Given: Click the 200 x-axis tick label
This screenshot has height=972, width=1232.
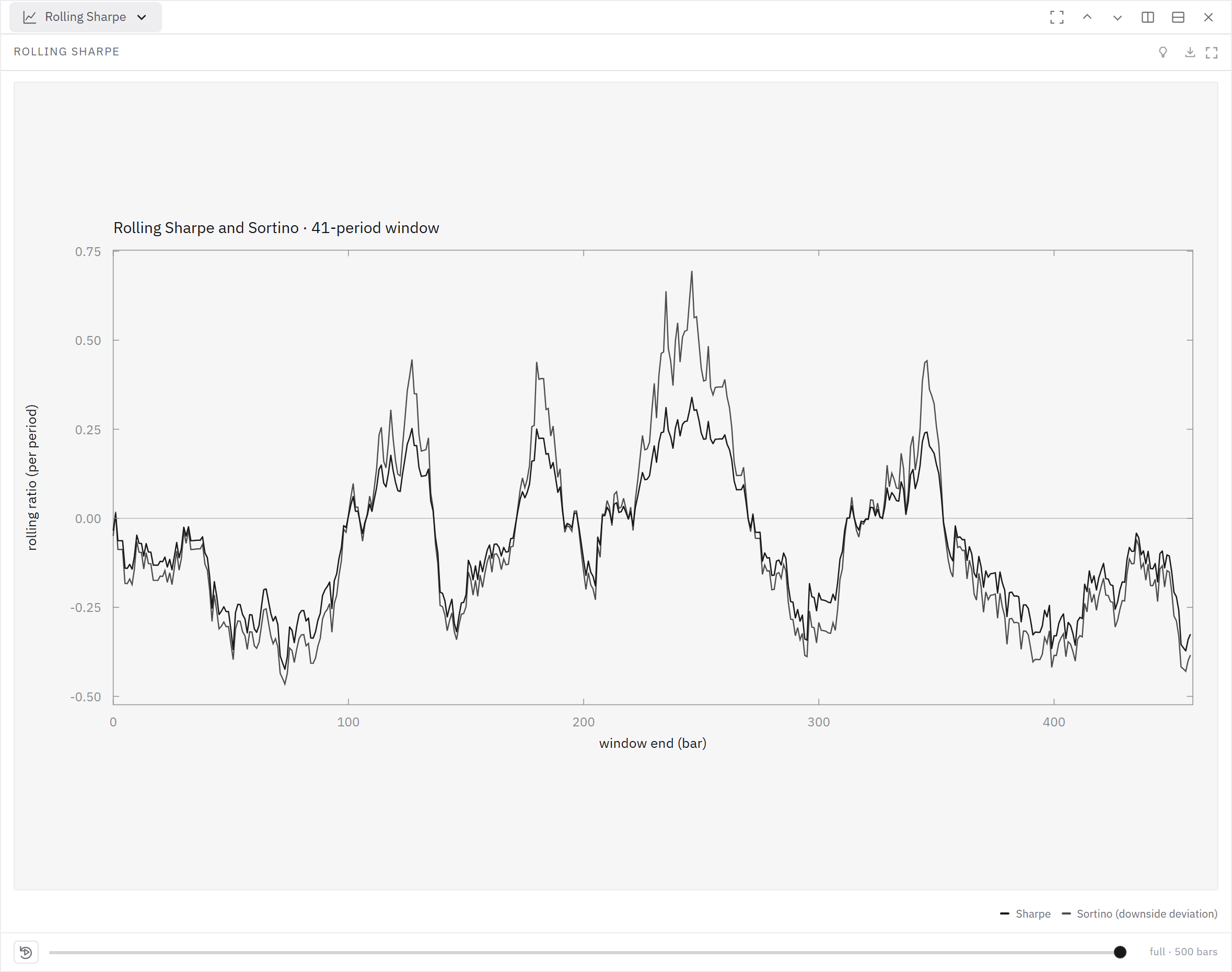Looking at the screenshot, I should pyautogui.click(x=583, y=722).
